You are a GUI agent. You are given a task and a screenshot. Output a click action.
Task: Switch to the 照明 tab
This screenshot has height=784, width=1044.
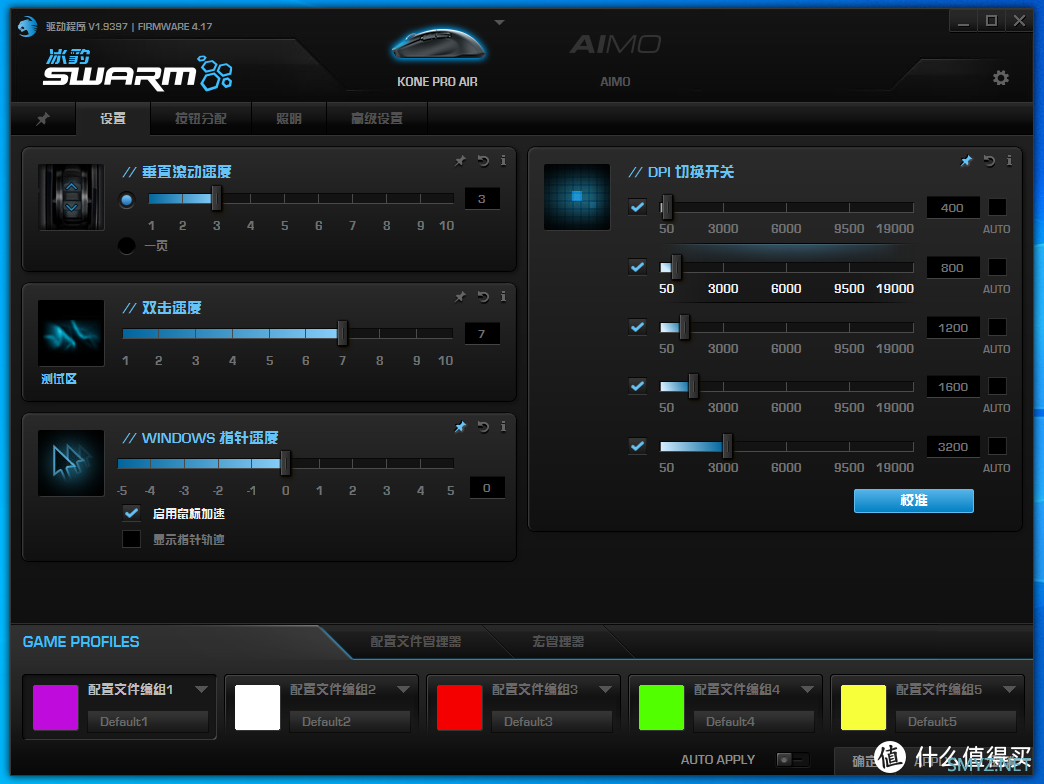point(289,118)
